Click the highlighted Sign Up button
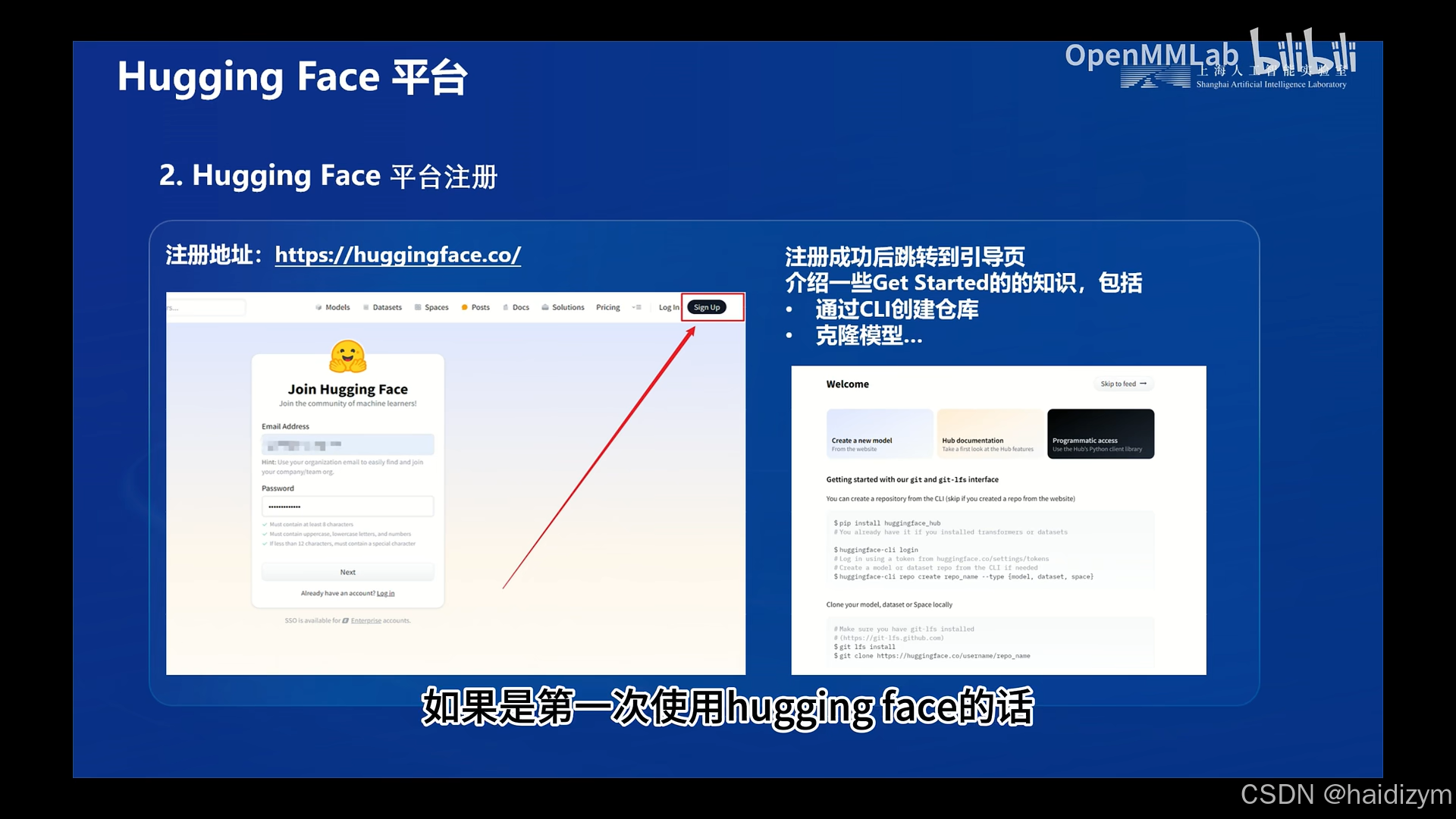This screenshot has height=819, width=1456. click(x=706, y=307)
